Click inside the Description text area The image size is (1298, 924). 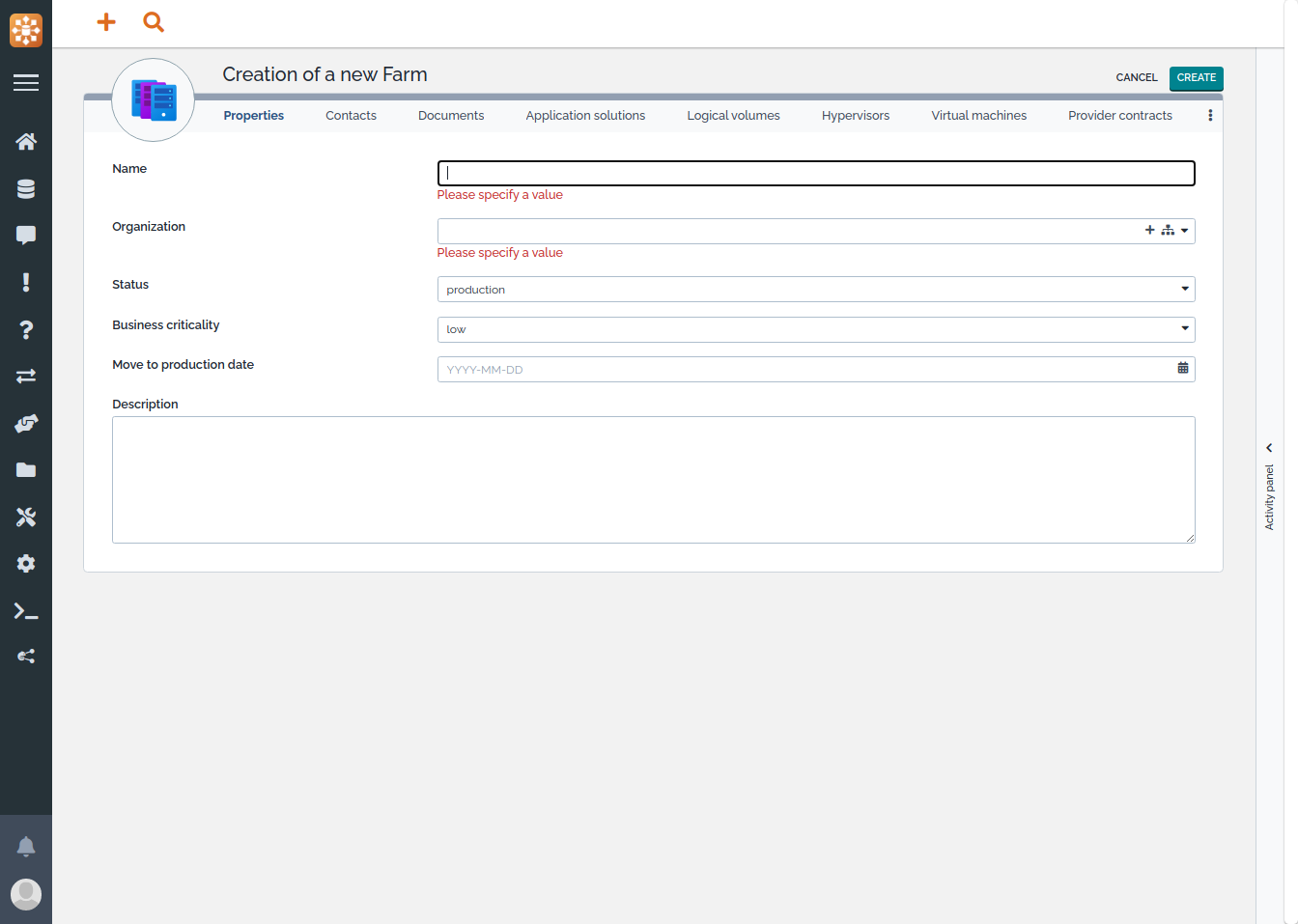[653, 480]
